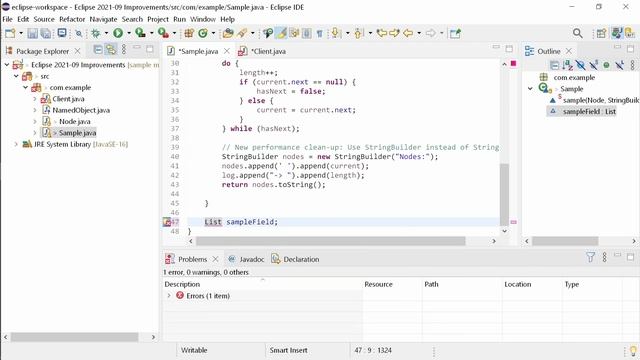Image resolution: width=640 pixels, height=360 pixels.
Task: Click the Last Edit Location icon
Action: (382, 33)
